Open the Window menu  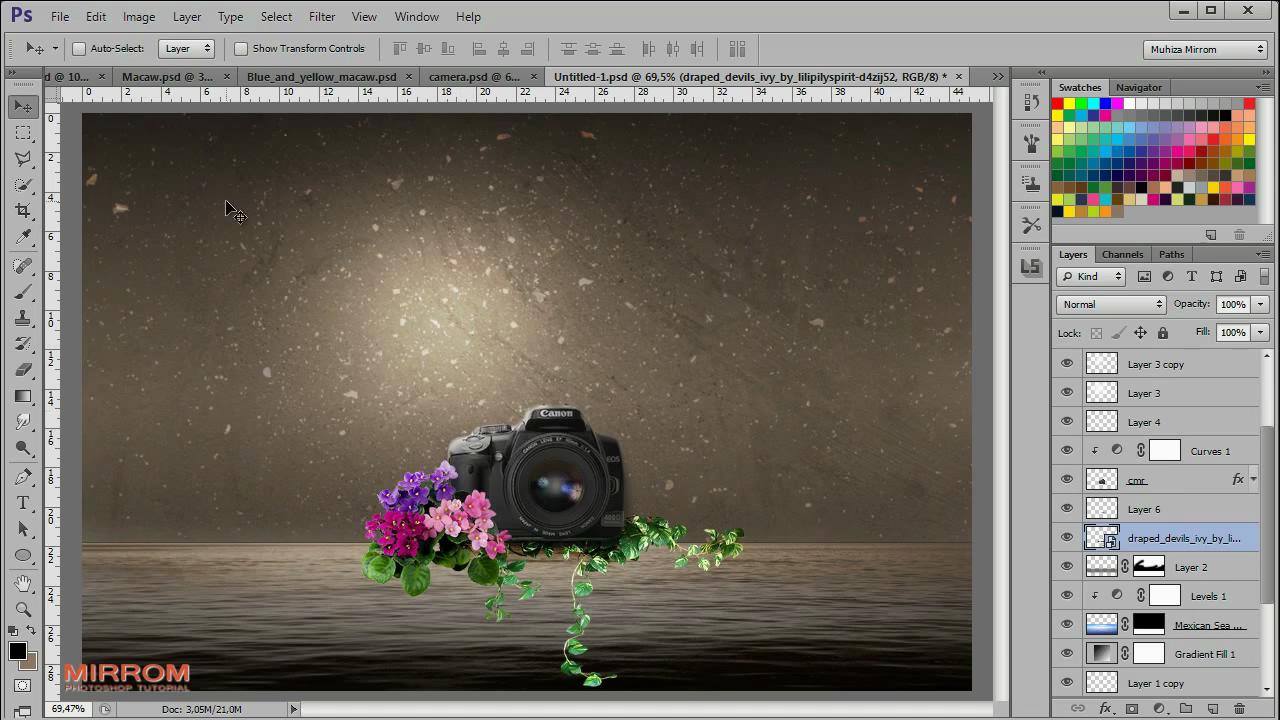pyautogui.click(x=416, y=17)
